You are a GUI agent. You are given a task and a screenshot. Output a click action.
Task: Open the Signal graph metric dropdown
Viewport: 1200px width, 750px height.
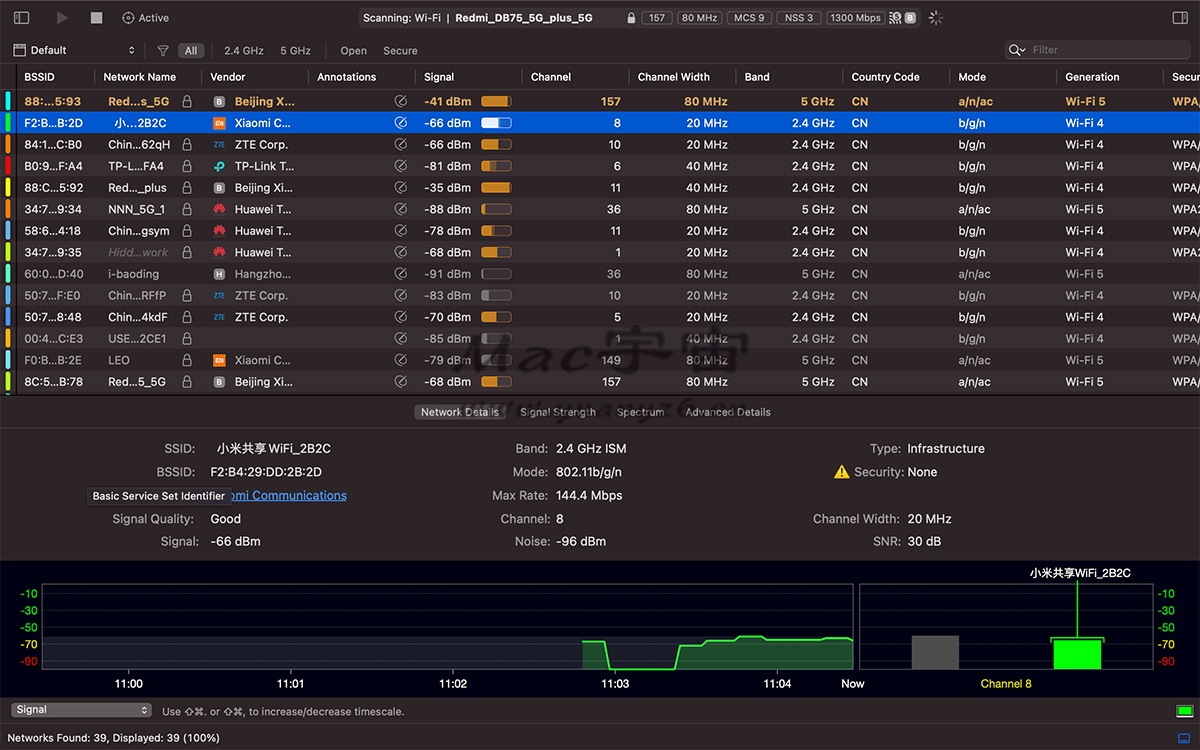pos(80,710)
